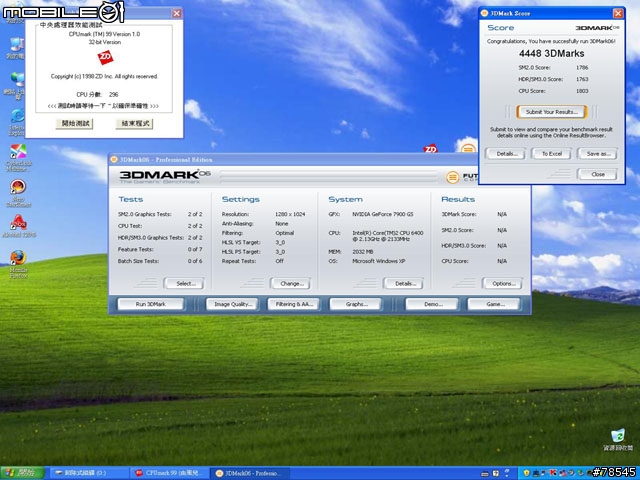The height and width of the screenshot is (480, 640).
Task: Click memory value '2032 MB'
Action: click(x=362, y=252)
